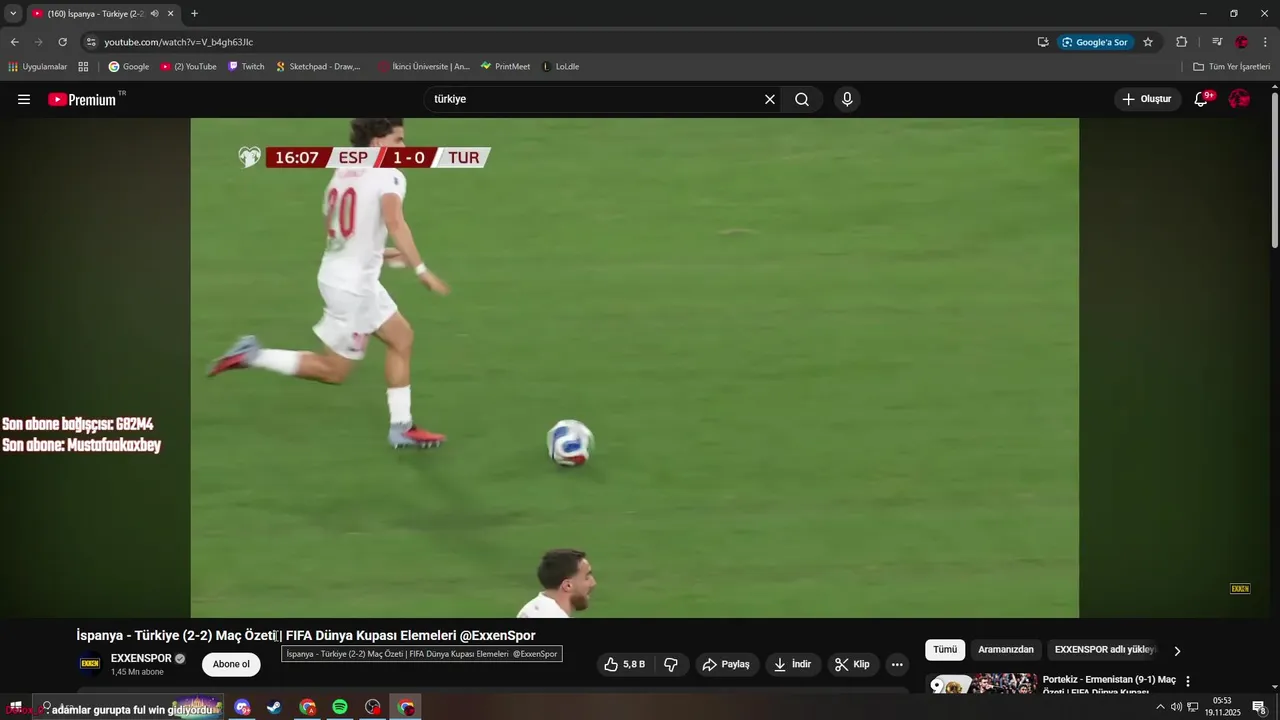Open the YouTube guide hamburger menu
Viewport: 1280px width, 720px height.
[24, 99]
